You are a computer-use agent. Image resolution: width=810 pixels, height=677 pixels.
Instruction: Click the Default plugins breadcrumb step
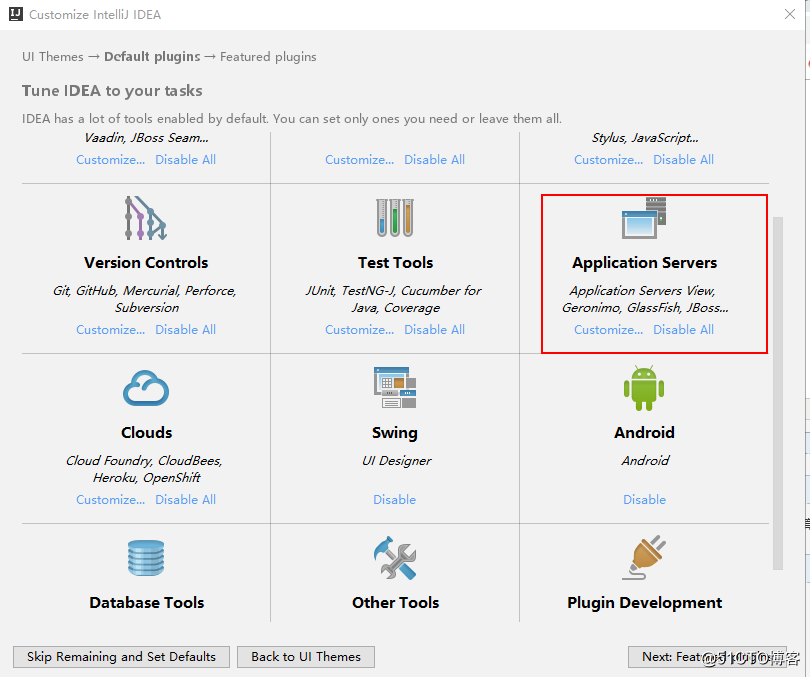pyautogui.click(x=152, y=56)
